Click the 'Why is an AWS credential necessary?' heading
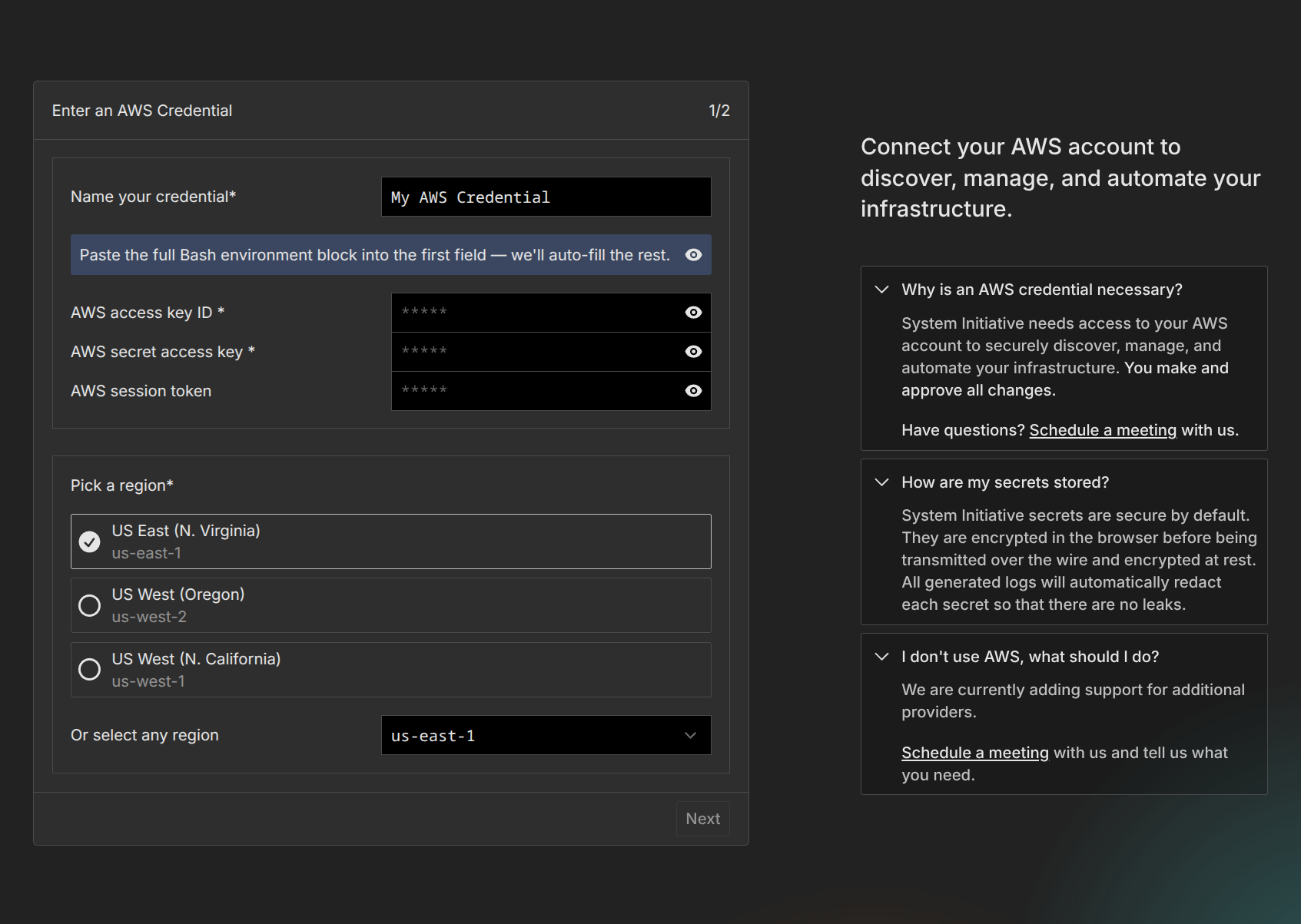This screenshot has height=924, width=1301. pos(1041,290)
